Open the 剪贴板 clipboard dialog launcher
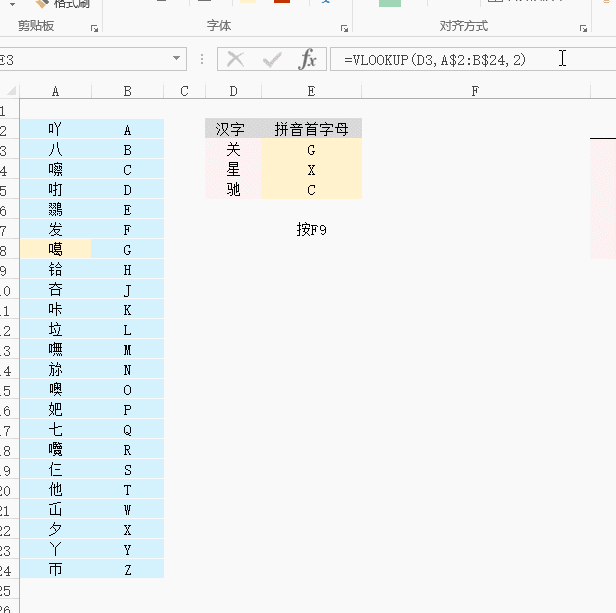Image resolution: width=616 pixels, height=613 pixels. [x=94, y=28]
